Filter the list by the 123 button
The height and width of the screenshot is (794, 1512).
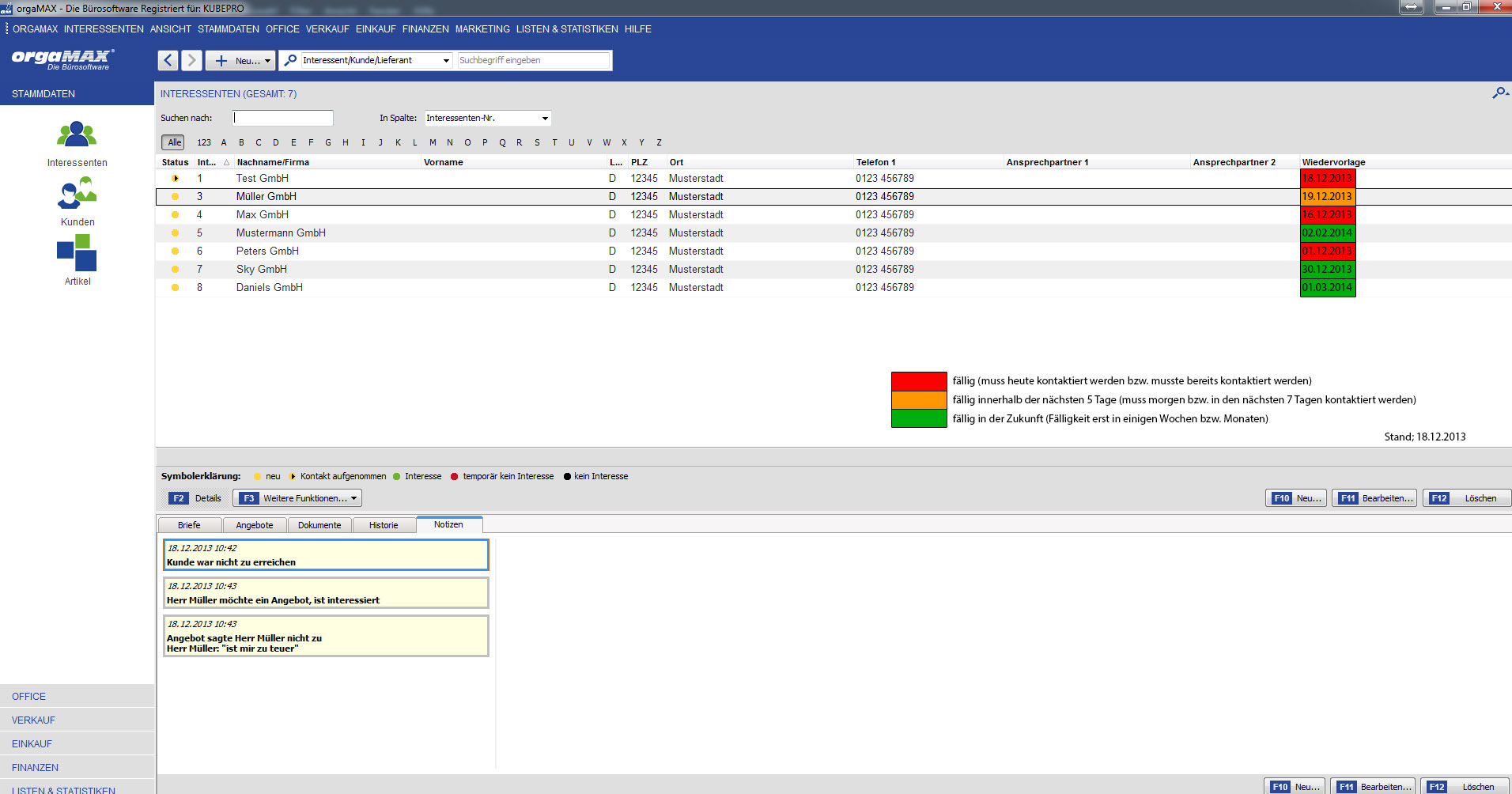coord(204,142)
